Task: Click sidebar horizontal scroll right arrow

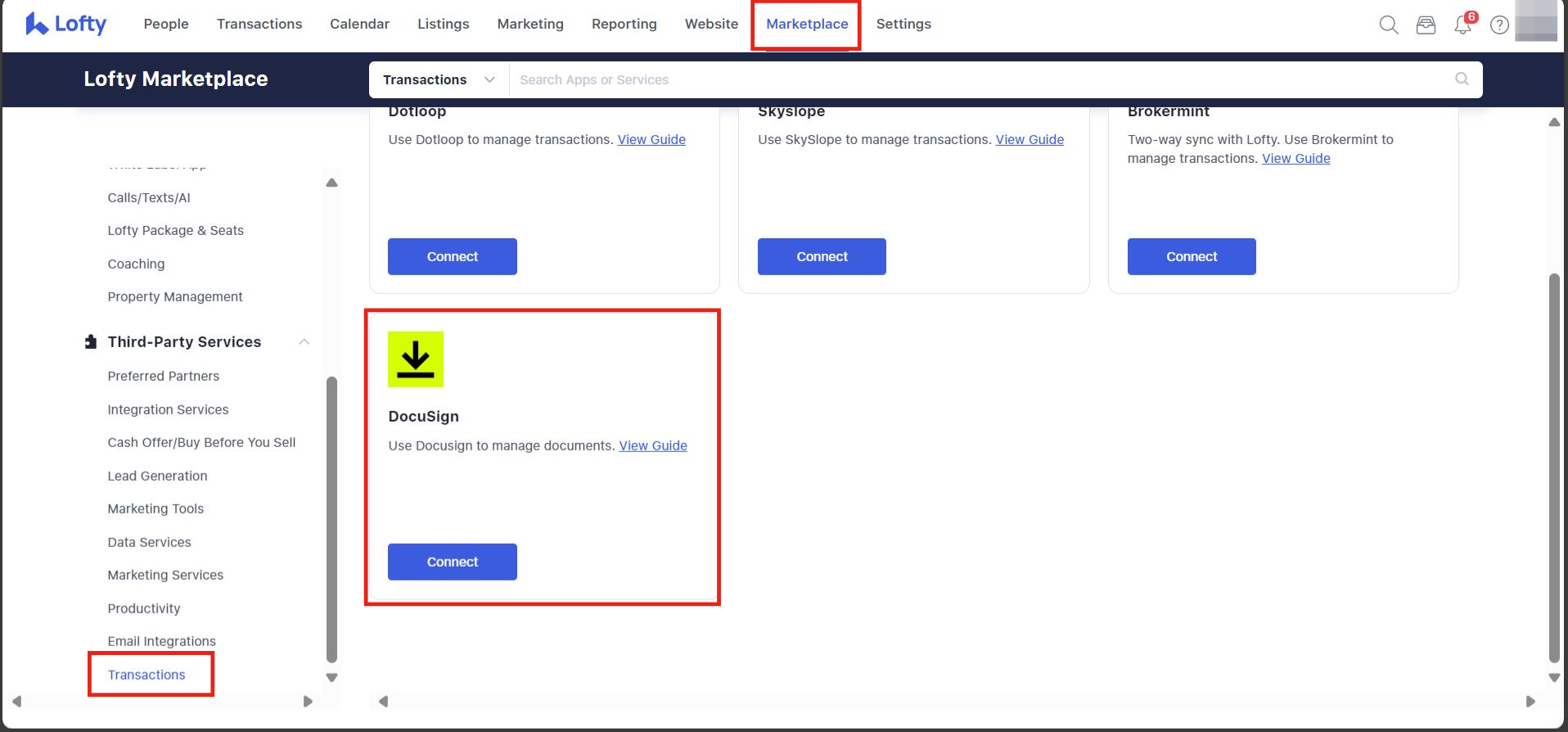Action: pos(308,701)
